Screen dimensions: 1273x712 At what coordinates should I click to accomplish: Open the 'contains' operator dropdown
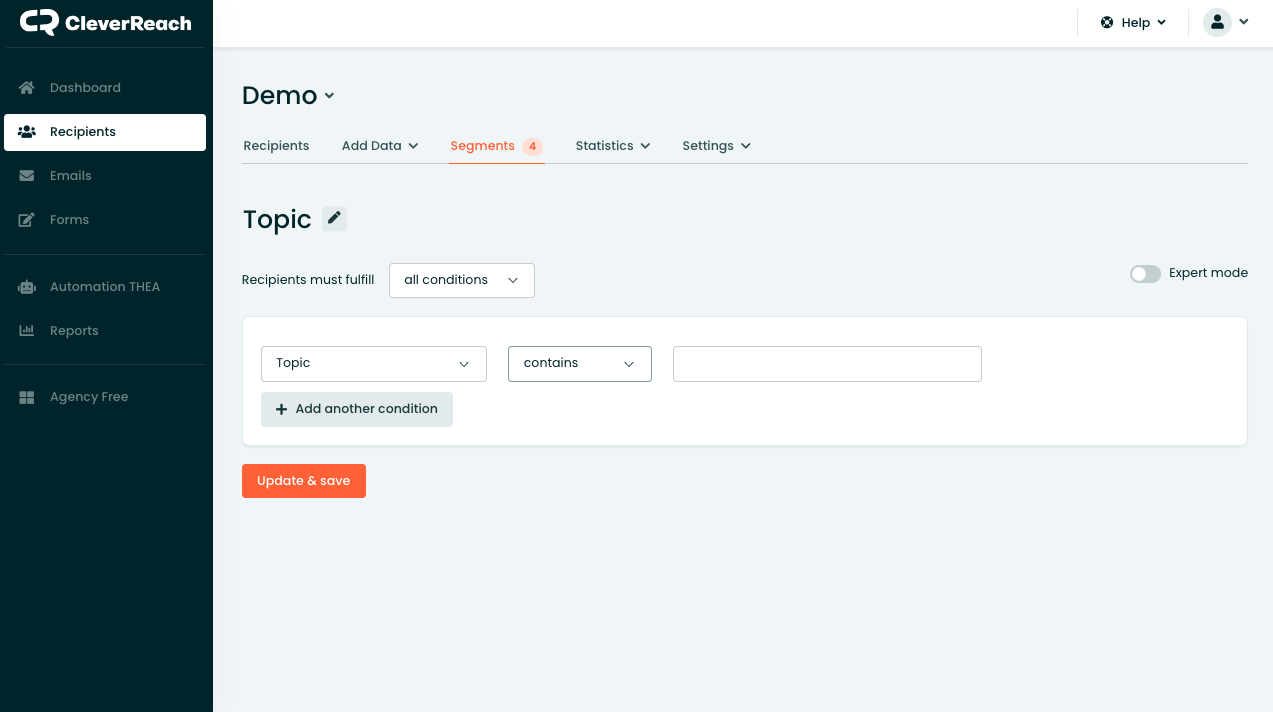click(x=579, y=364)
